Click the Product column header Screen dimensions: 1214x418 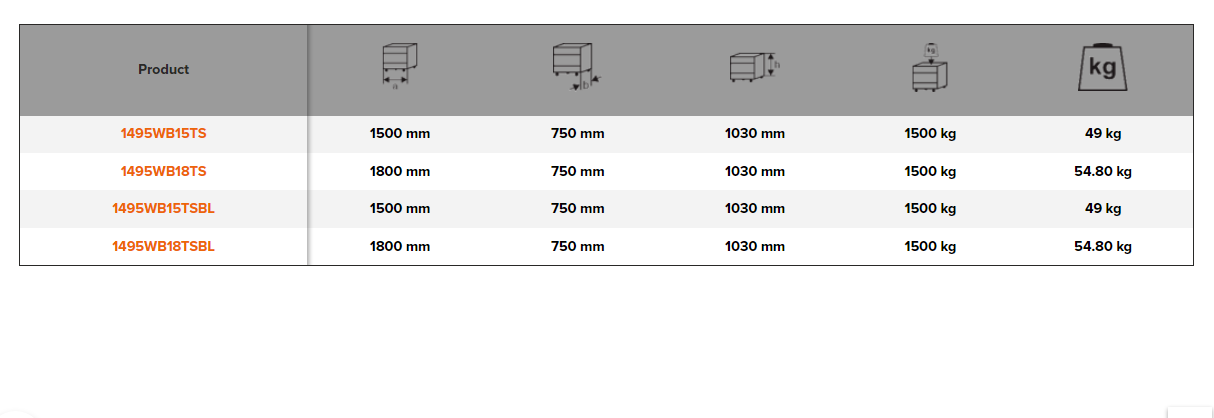(163, 69)
